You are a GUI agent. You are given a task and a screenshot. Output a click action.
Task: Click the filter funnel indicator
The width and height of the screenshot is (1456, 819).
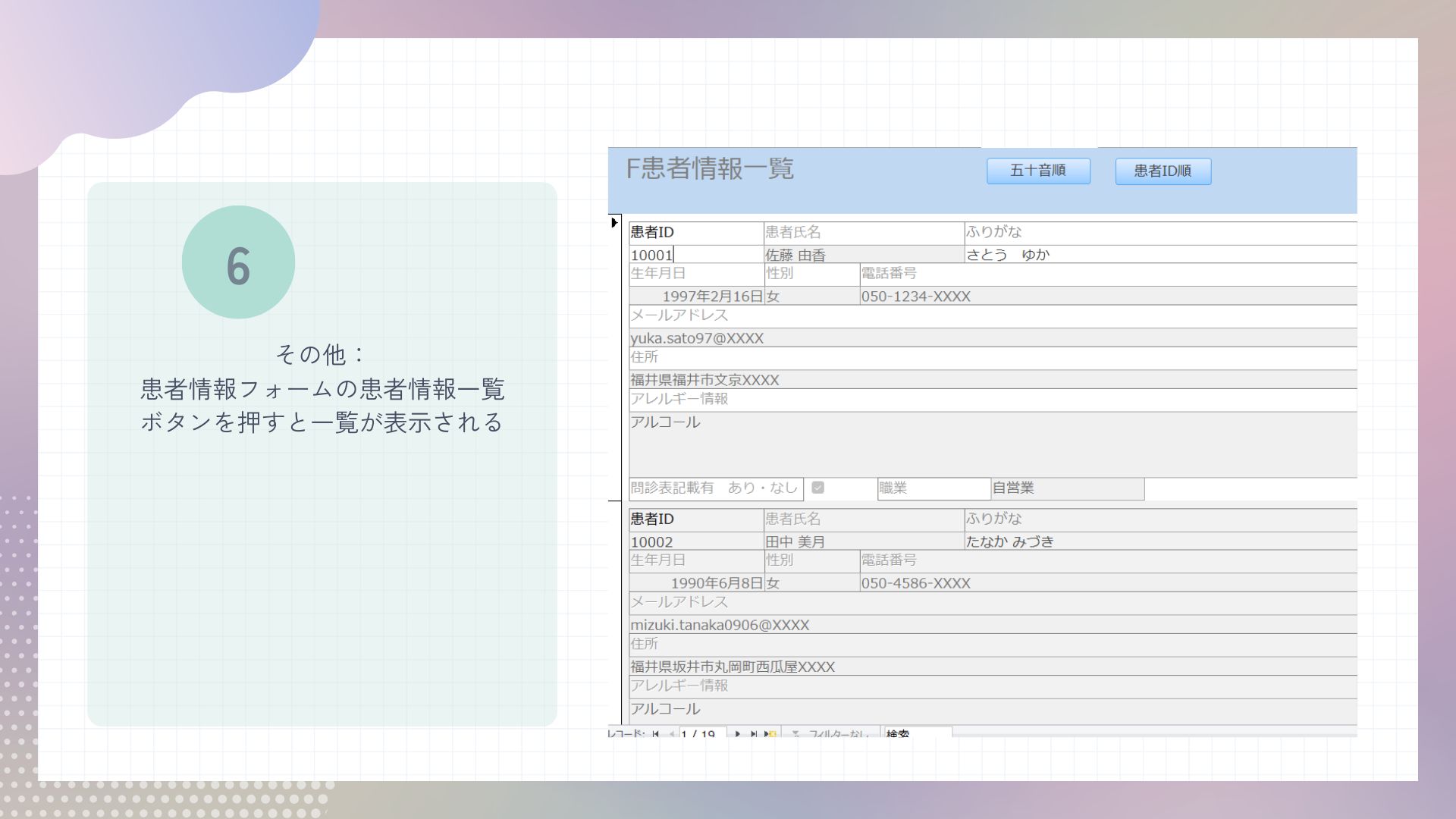click(x=795, y=734)
